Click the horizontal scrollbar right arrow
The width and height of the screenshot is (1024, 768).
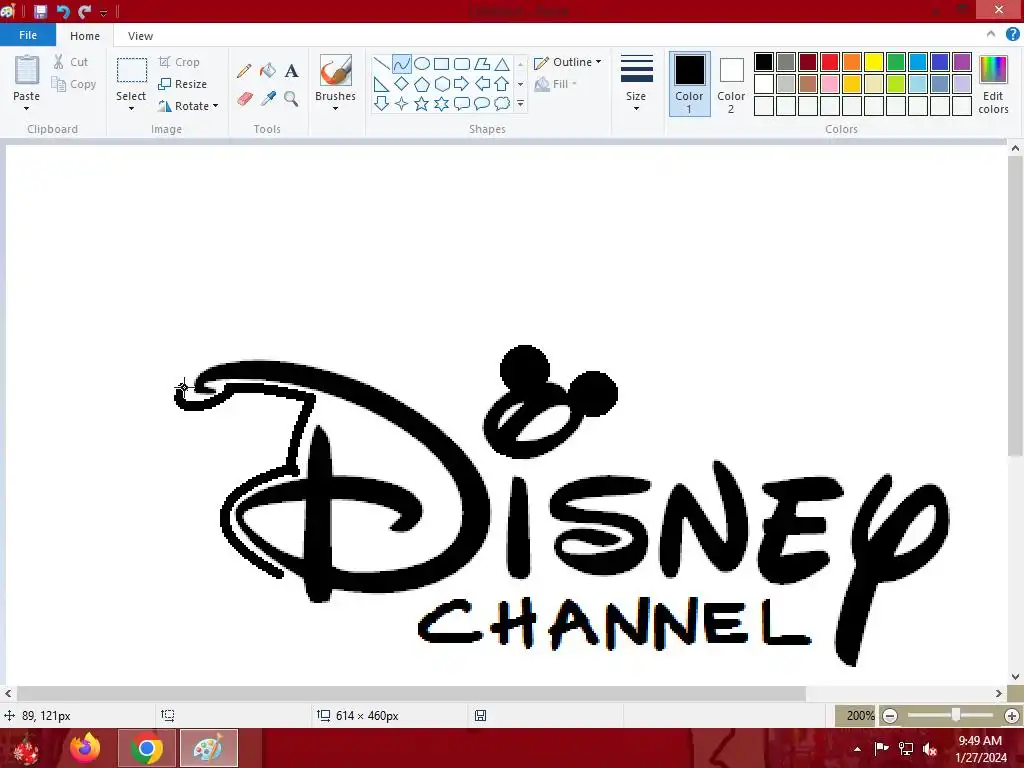[999, 693]
